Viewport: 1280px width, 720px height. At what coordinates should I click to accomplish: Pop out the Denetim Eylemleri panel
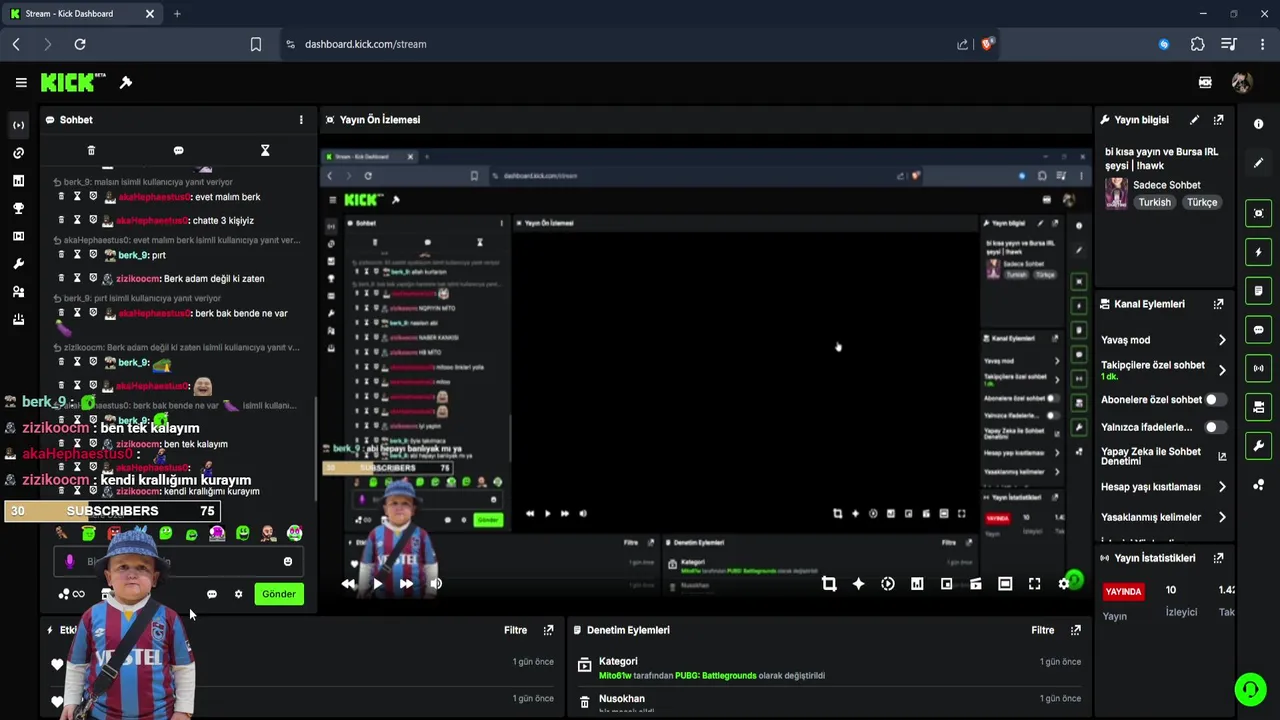coord(1075,630)
